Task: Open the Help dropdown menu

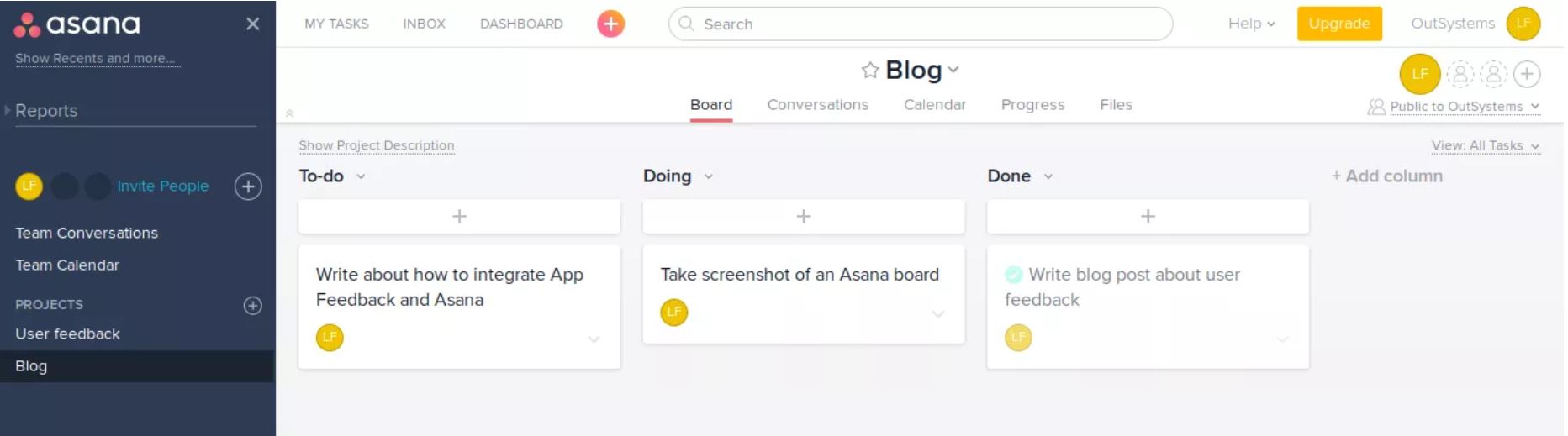Action: [x=1252, y=24]
